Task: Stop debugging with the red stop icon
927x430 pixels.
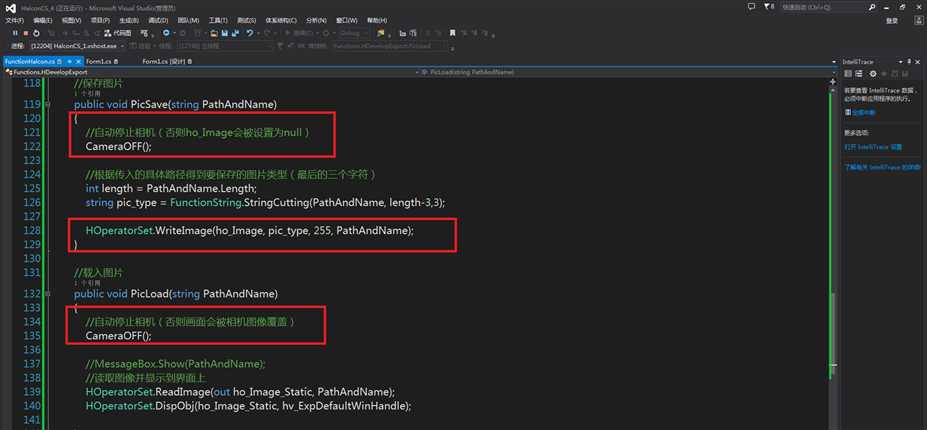Action: point(25,33)
